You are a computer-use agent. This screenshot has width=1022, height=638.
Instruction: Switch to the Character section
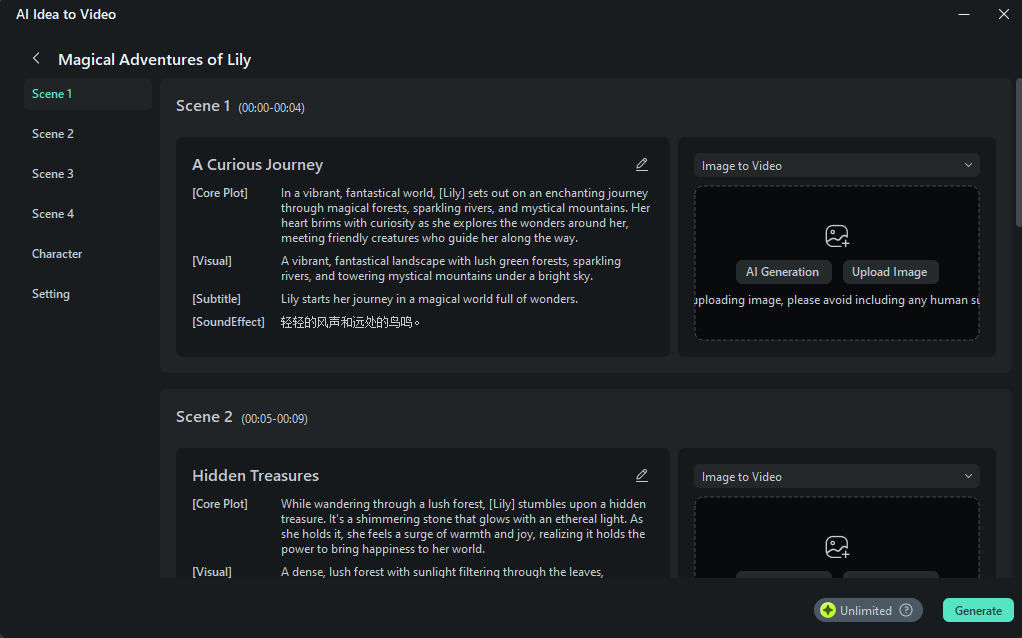coord(57,254)
